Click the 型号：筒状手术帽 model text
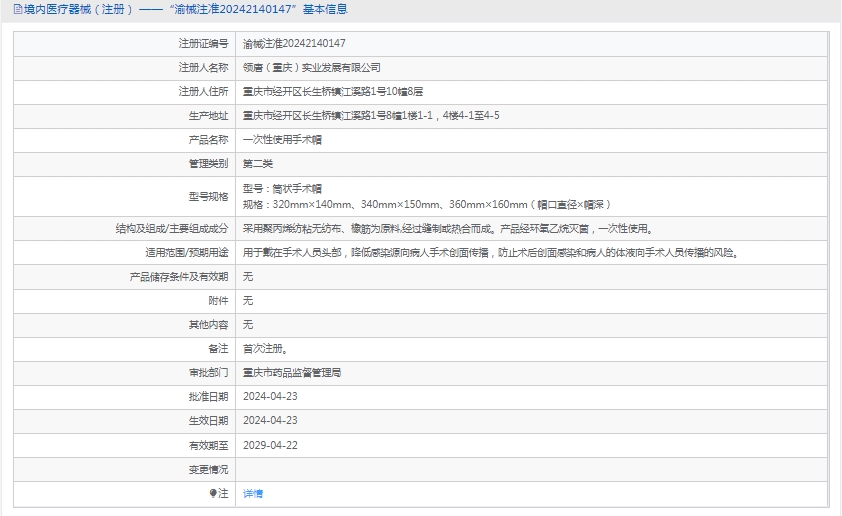 pyautogui.click(x=282, y=188)
